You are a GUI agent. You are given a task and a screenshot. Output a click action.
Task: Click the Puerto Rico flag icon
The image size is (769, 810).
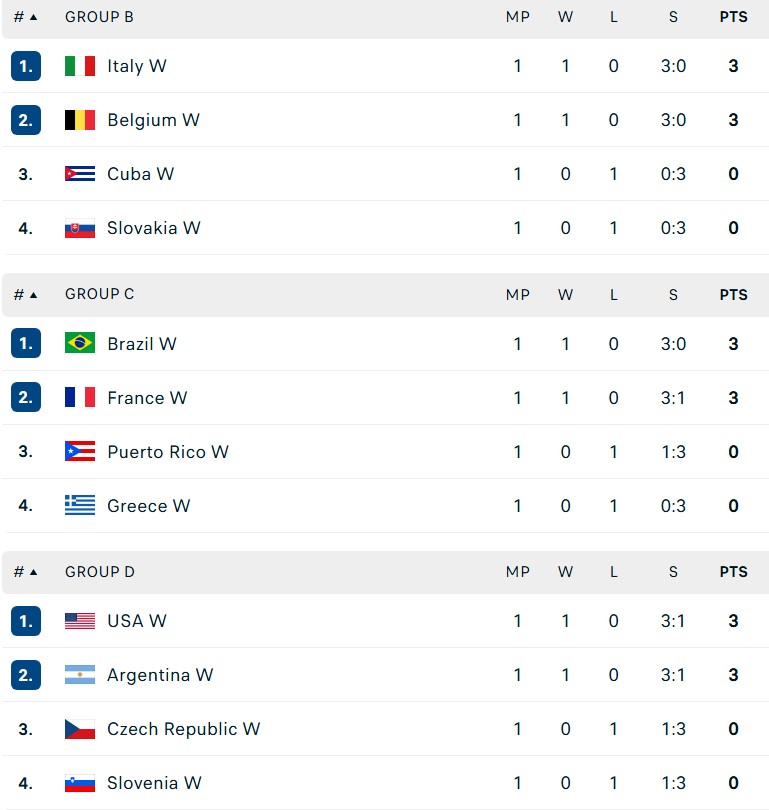click(80, 451)
